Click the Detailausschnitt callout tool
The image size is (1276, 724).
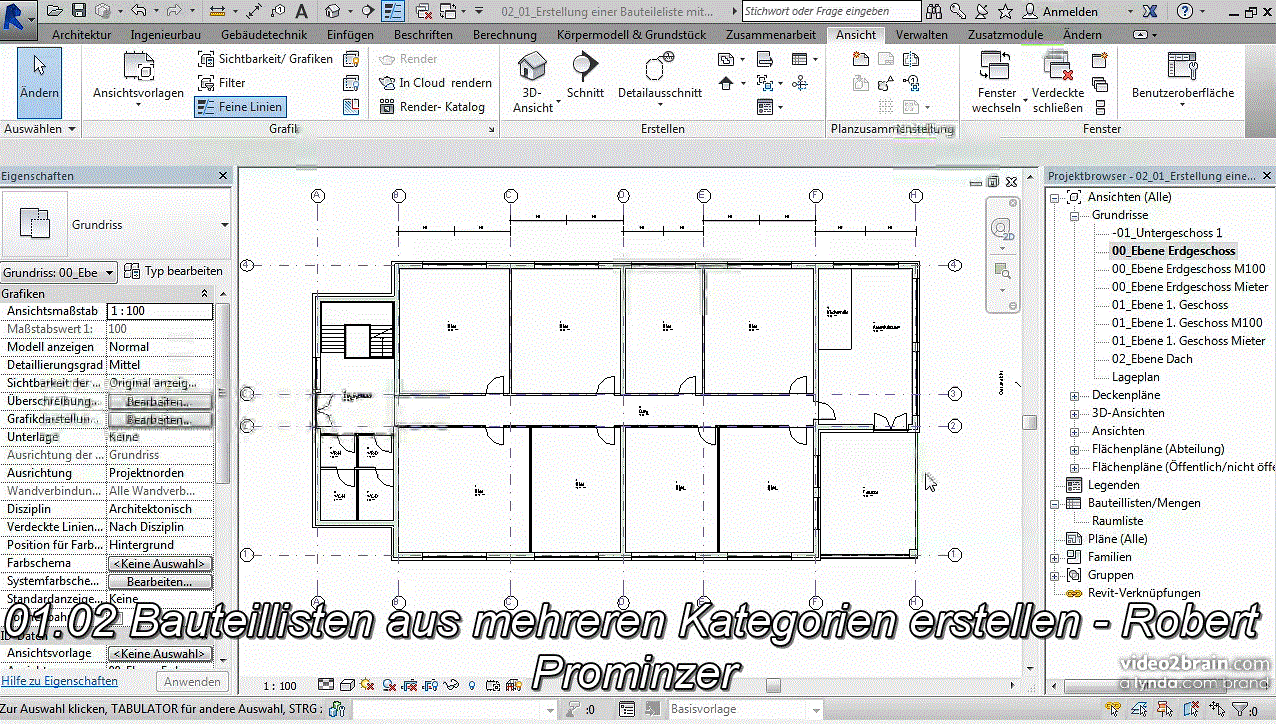pos(659,77)
